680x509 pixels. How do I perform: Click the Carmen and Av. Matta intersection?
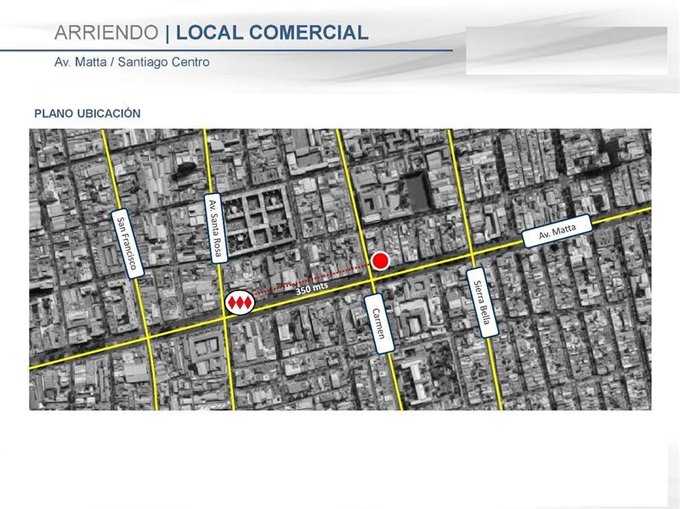point(372,280)
